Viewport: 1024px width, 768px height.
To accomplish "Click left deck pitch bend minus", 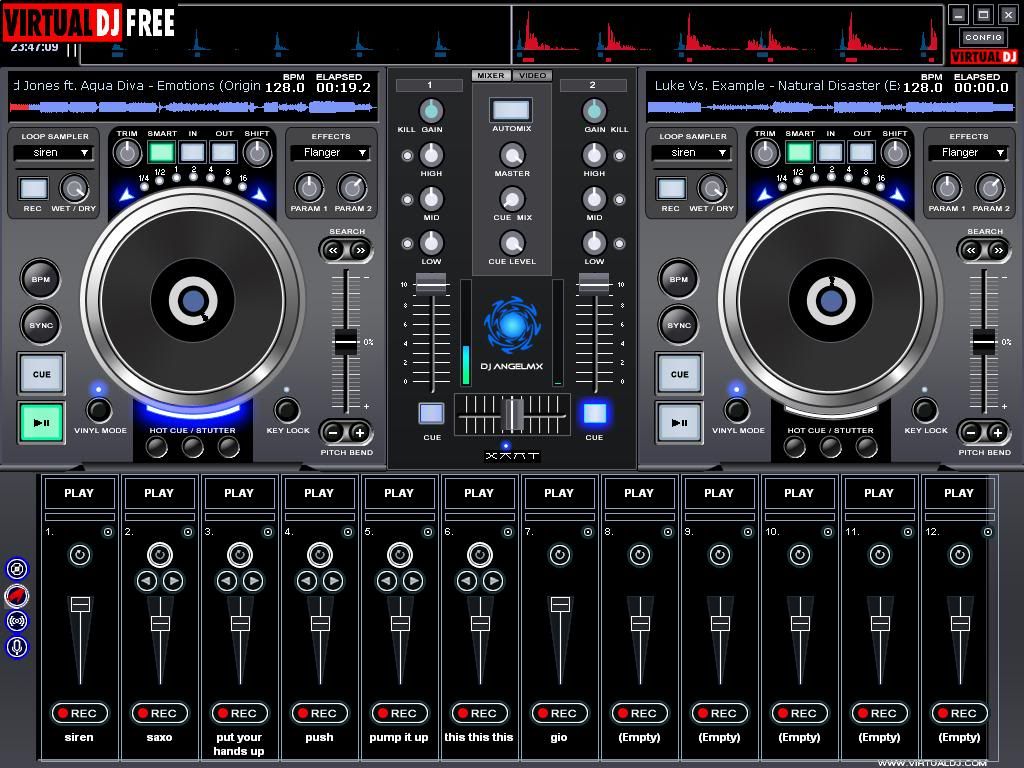I will 333,432.
